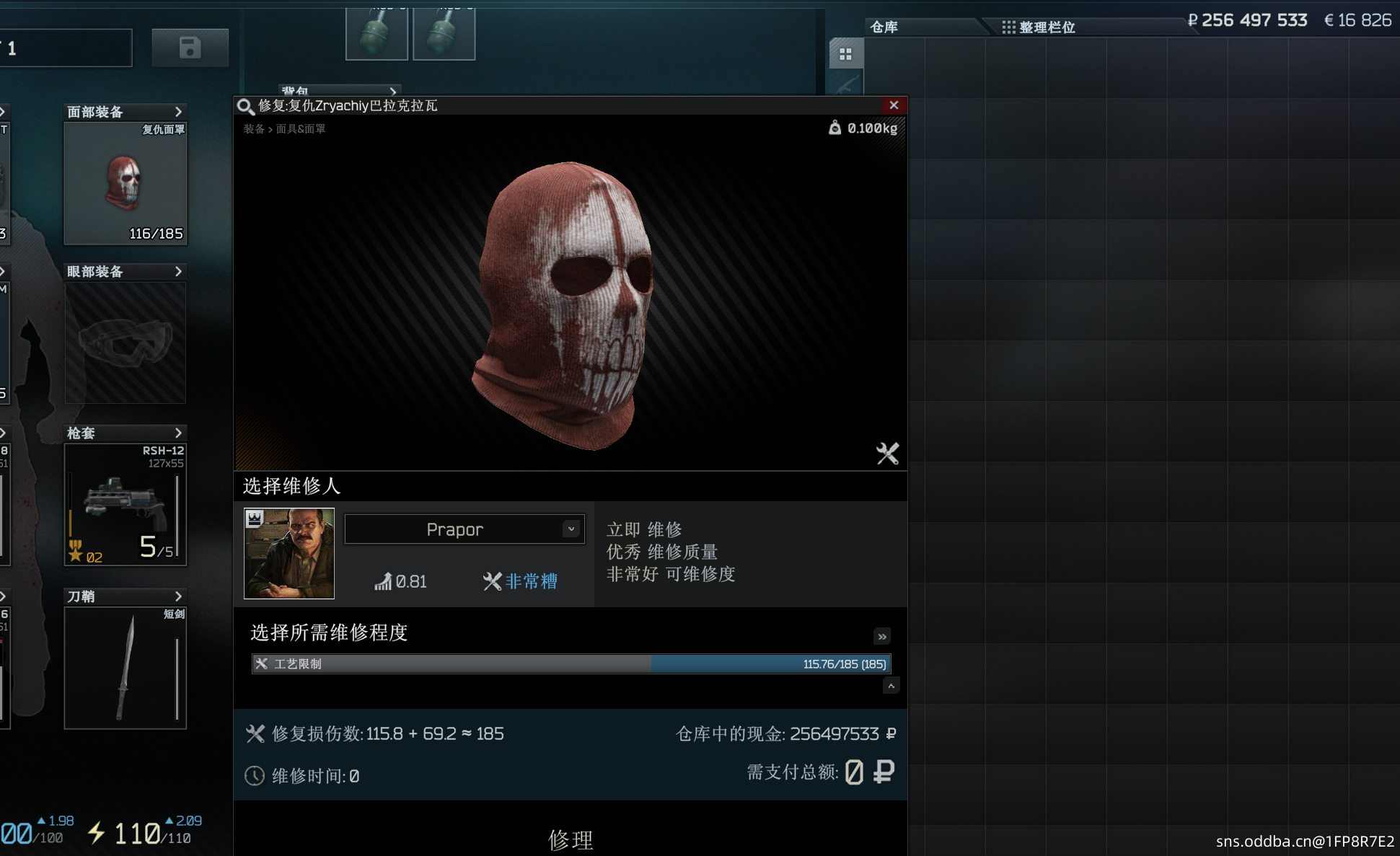Select the short sword in sheath slot
1400x856 pixels.
[126, 668]
